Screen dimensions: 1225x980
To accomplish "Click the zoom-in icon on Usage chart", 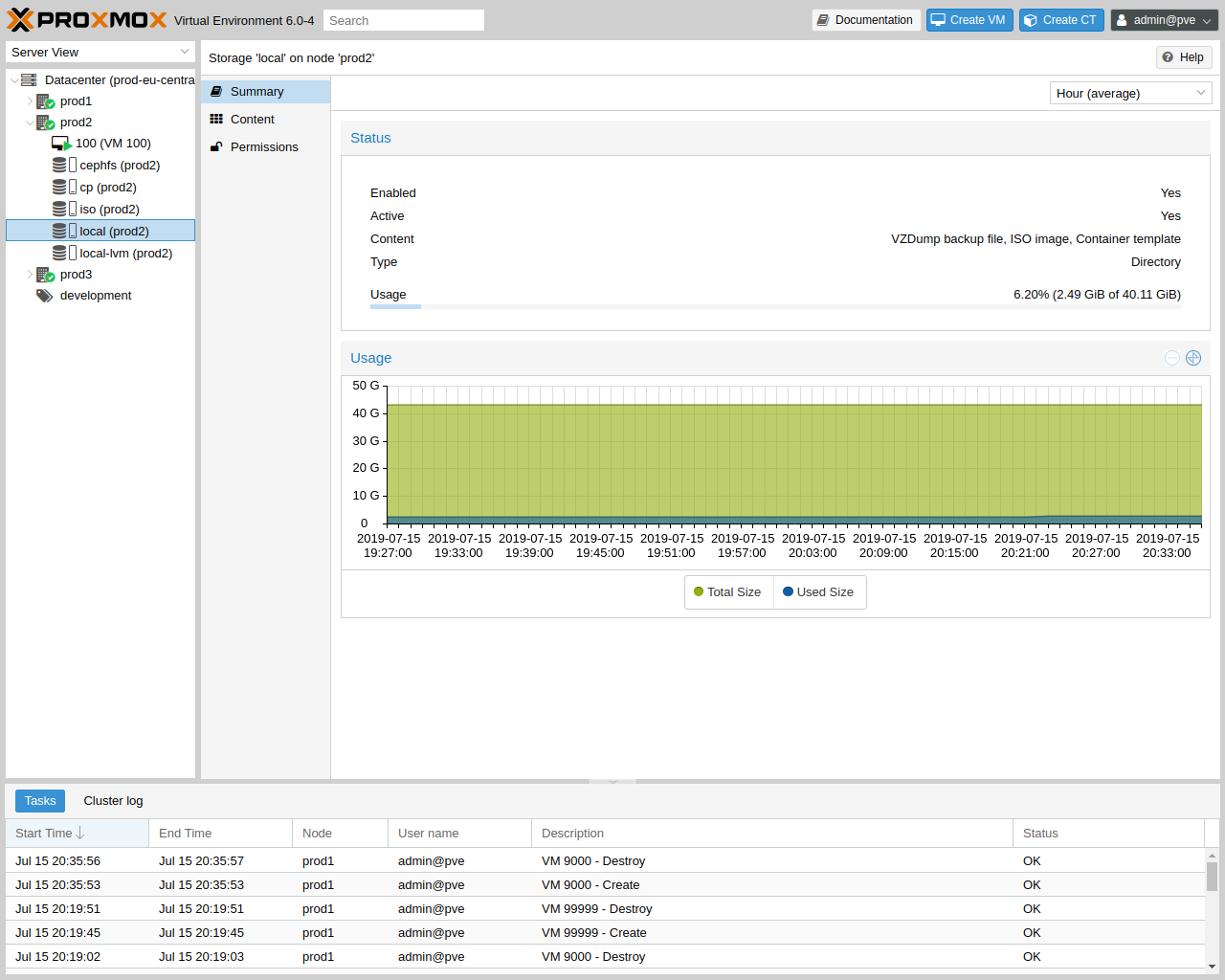I will pos(1193,358).
